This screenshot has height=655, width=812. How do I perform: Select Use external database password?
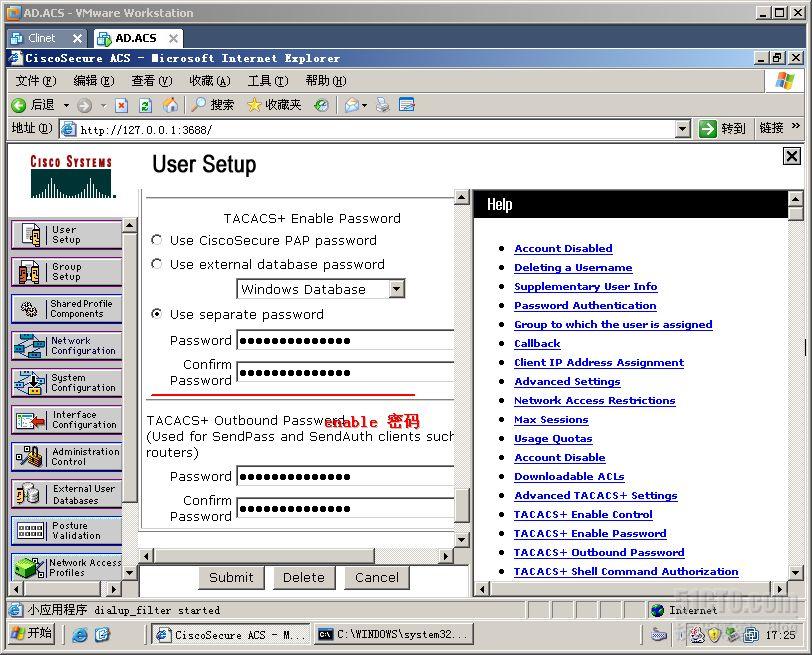tap(156, 264)
